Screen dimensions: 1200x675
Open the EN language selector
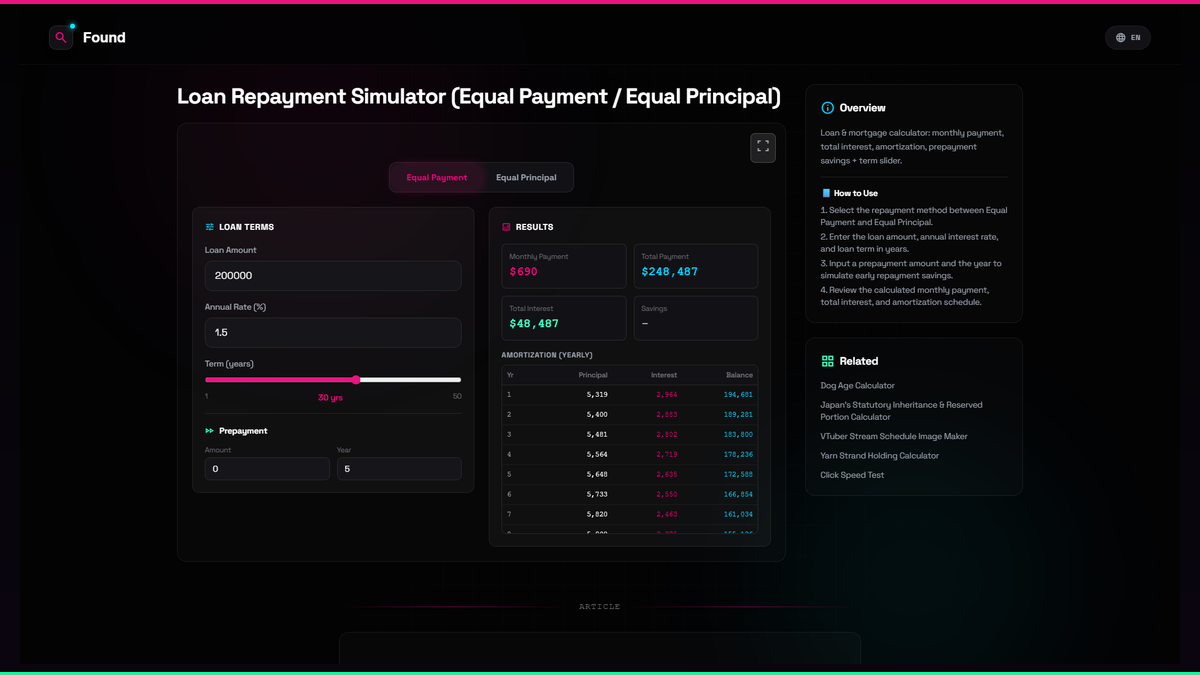coord(1128,38)
